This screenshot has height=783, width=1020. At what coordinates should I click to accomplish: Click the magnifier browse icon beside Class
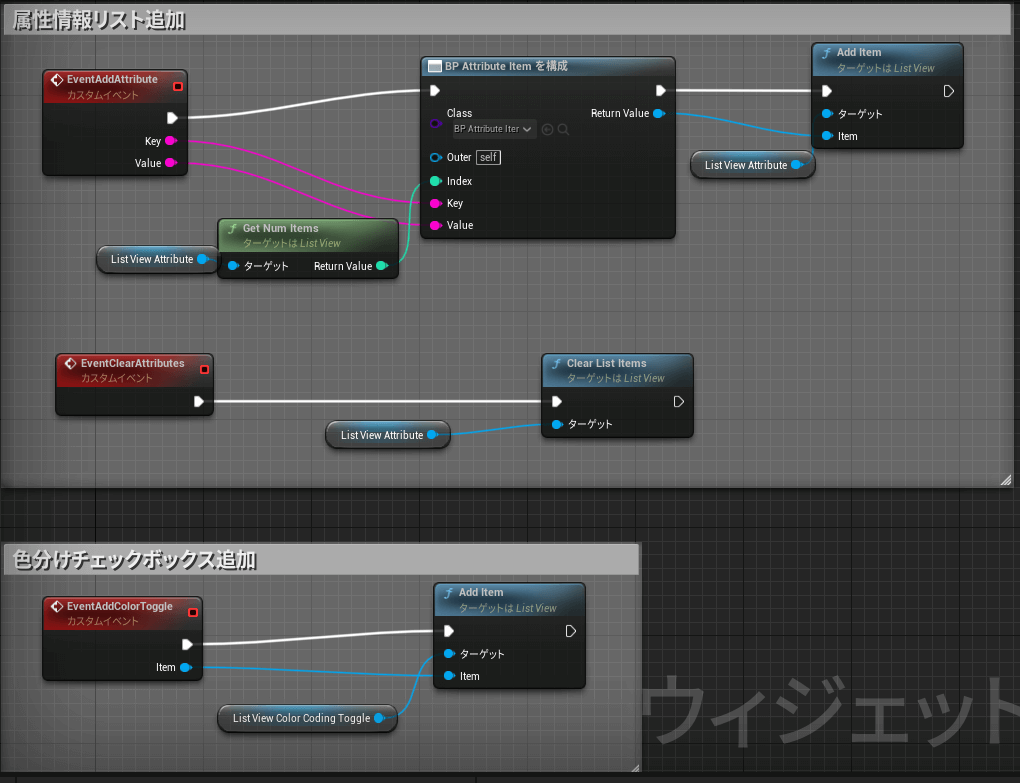(564, 129)
